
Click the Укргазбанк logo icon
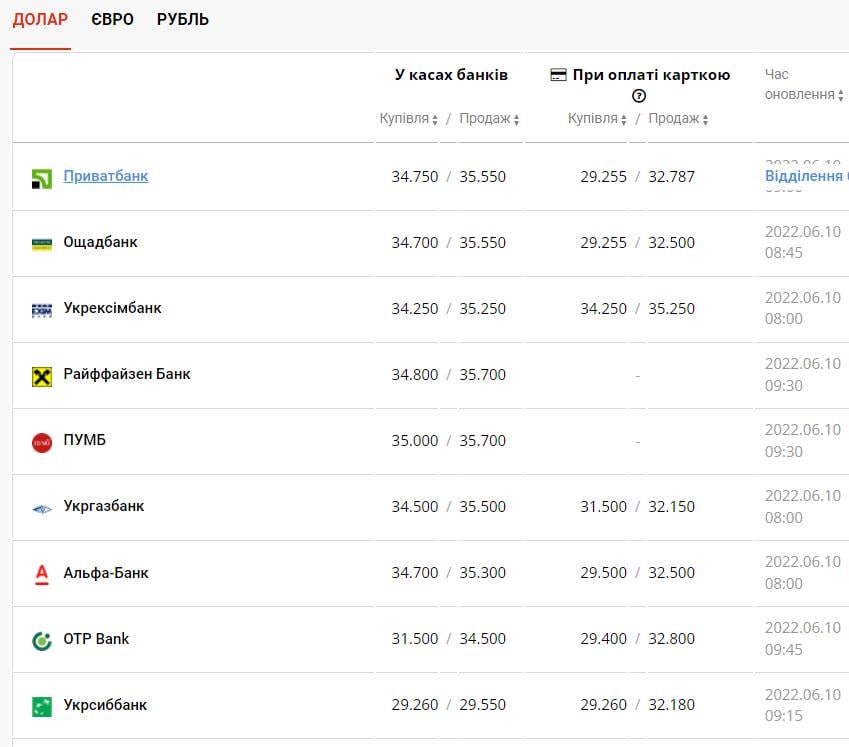point(41,508)
